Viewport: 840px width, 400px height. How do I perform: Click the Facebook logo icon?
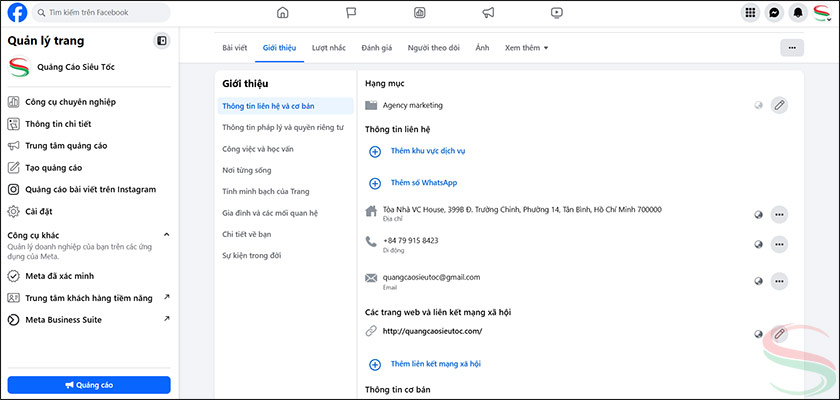[15, 13]
